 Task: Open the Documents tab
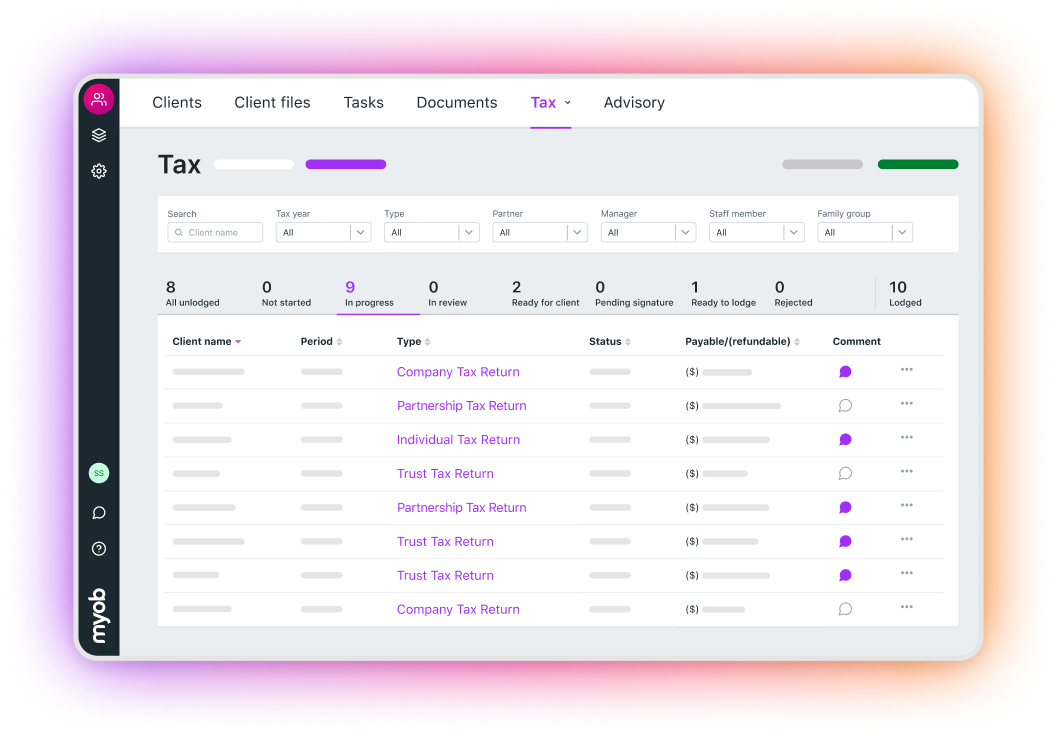point(457,102)
